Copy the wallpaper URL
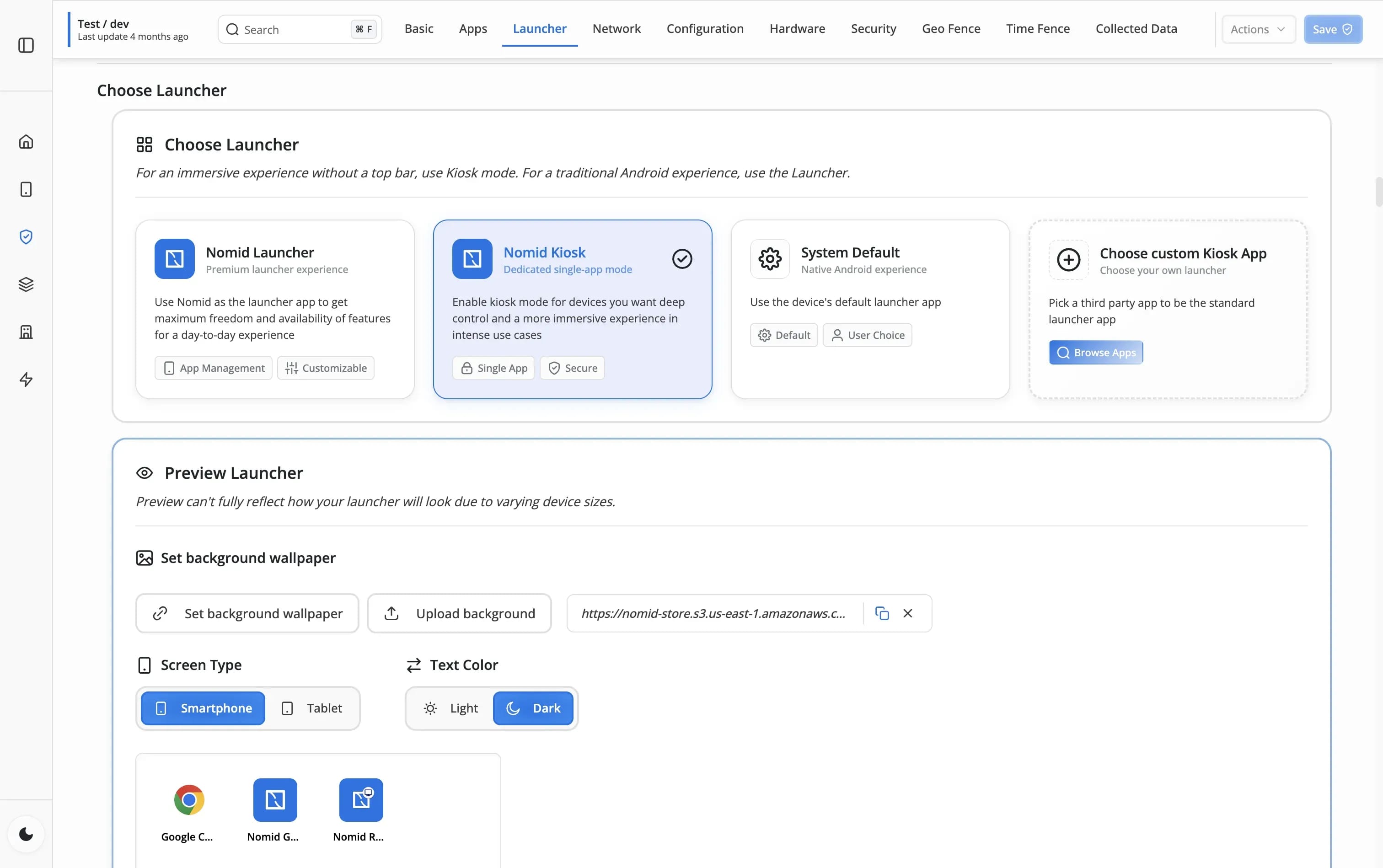This screenshot has width=1383, height=868. (882, 613)
